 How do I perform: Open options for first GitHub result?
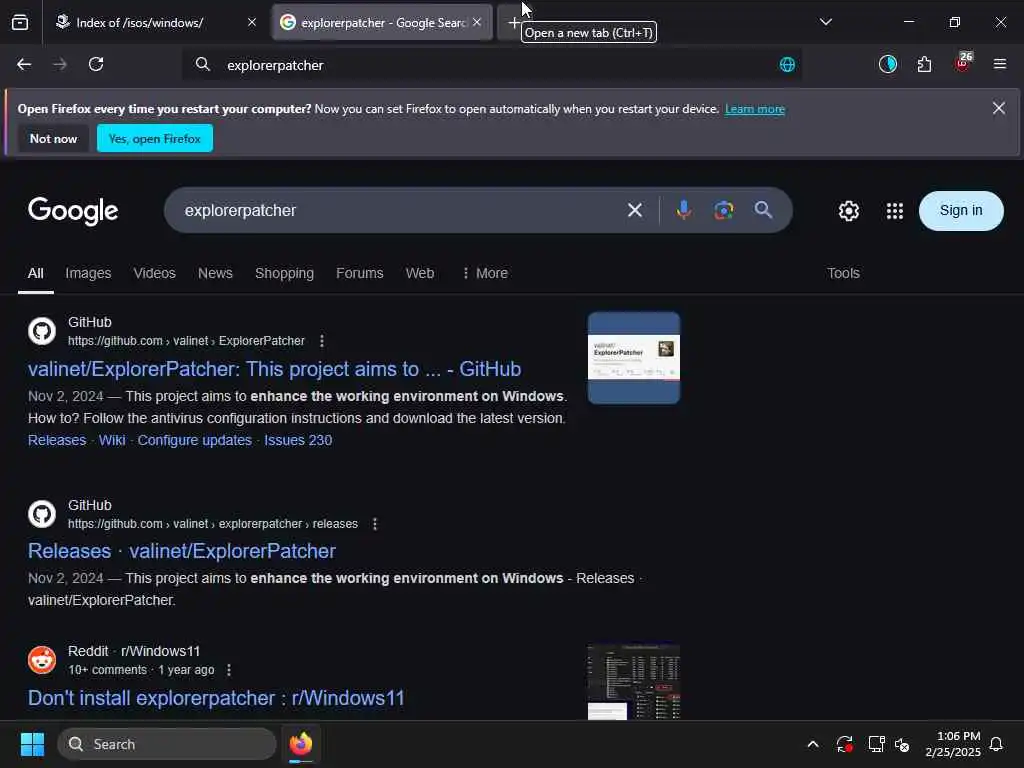(x=321, y=341)
